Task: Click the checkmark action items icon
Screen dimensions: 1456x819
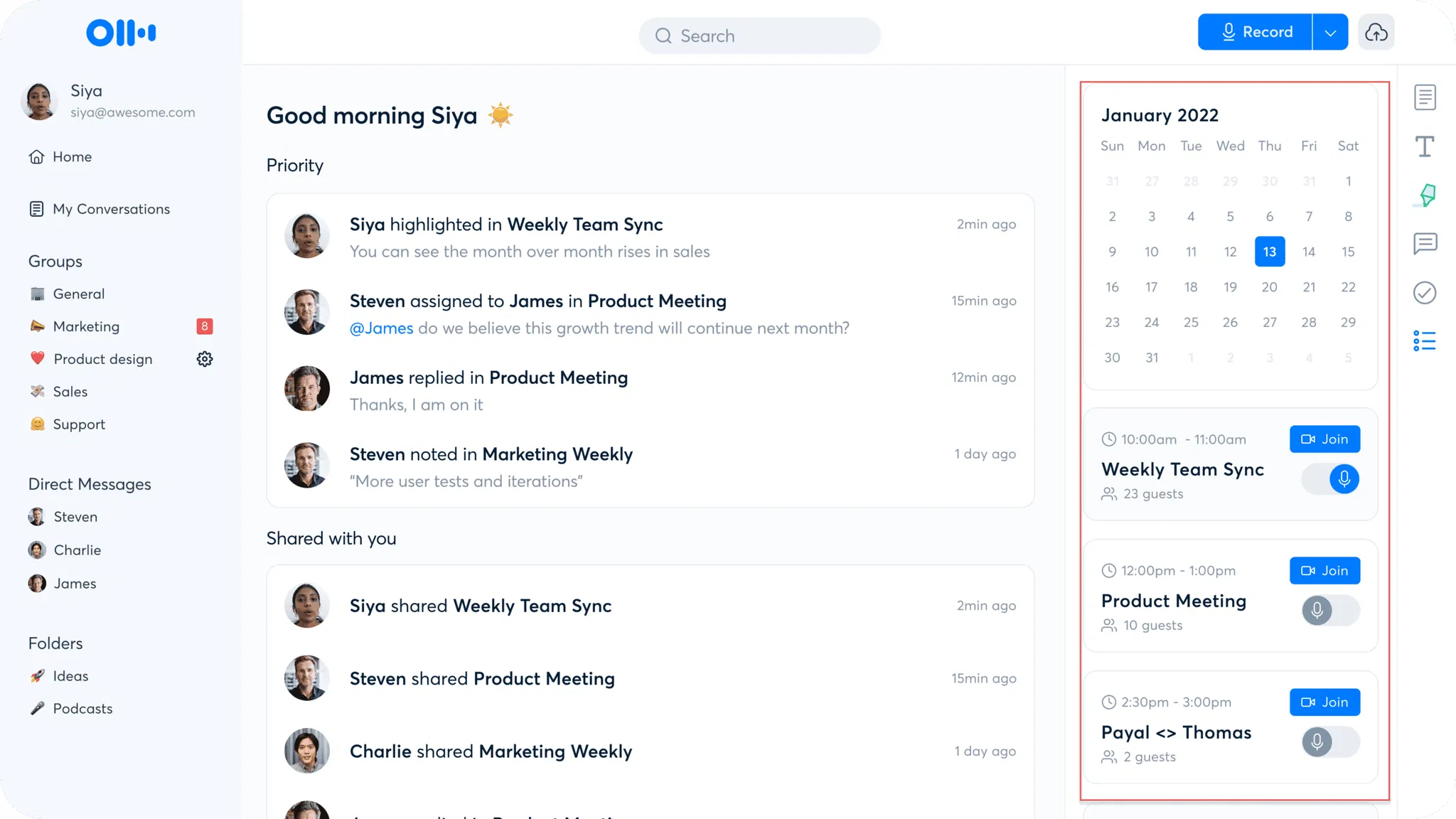Action: pyautogui.click(x=1425, y=293)
